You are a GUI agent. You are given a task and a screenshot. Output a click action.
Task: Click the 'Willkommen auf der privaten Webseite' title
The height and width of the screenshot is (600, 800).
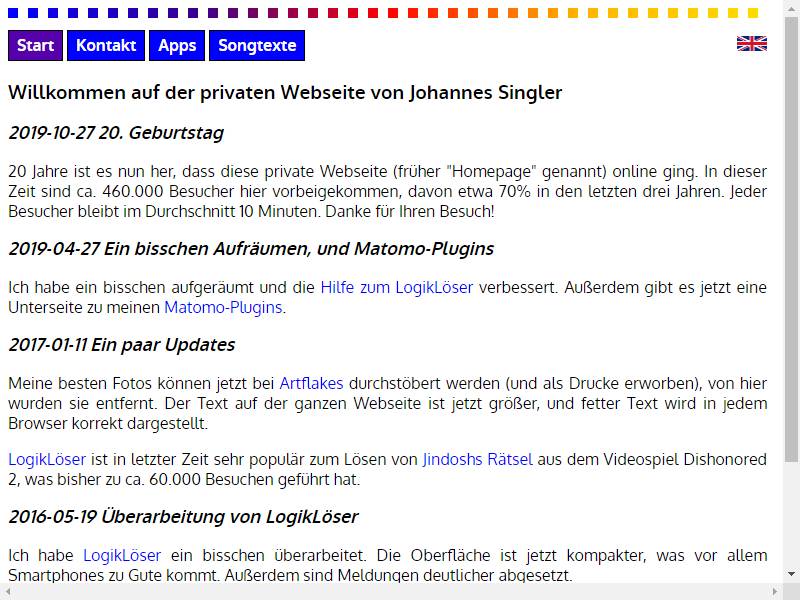coord(285,92)
